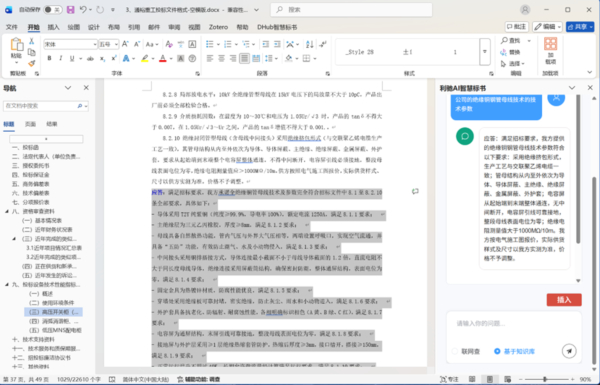
Task: Show paragraph marks
Action: (323, 44)
